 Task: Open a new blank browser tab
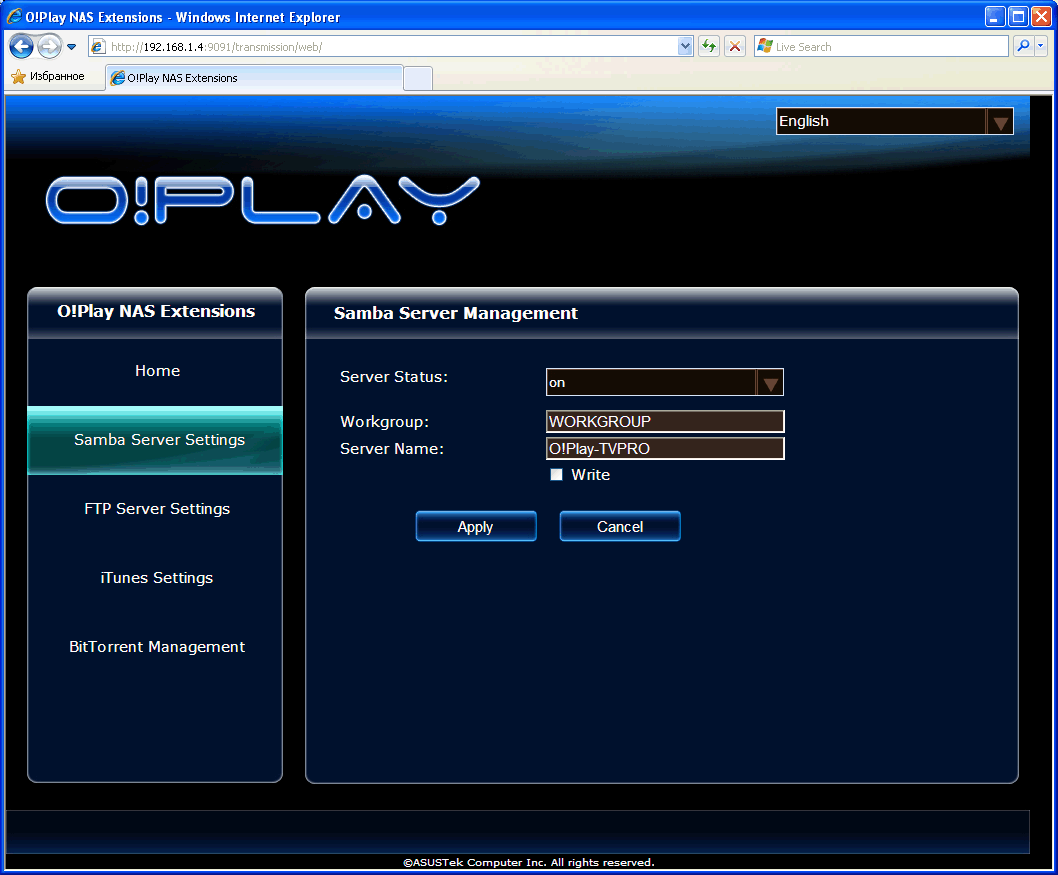coord(418,78)
